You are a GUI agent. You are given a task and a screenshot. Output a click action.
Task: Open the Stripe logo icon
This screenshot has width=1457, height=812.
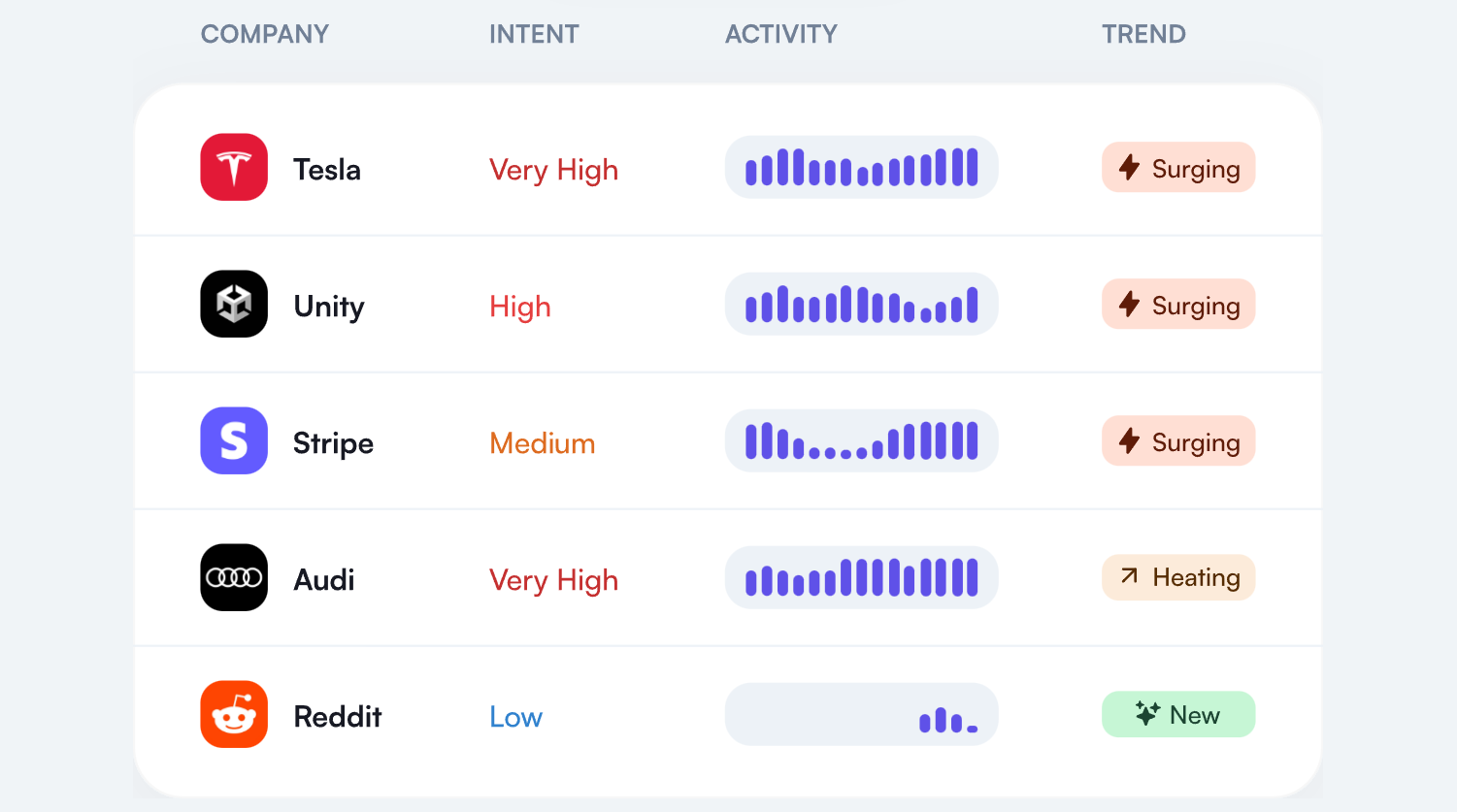[234, 440]
